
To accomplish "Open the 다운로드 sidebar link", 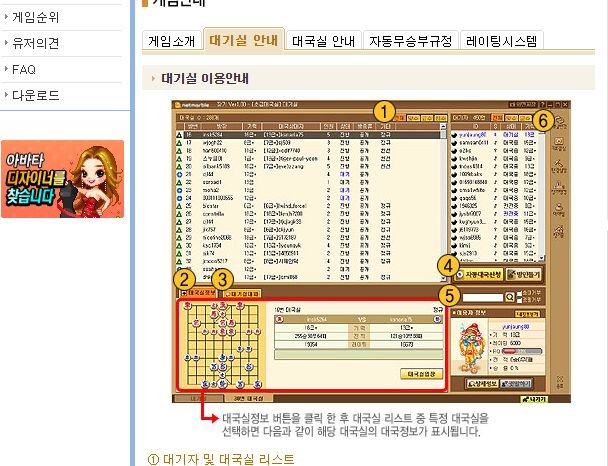I will click(x=35, y=95).
